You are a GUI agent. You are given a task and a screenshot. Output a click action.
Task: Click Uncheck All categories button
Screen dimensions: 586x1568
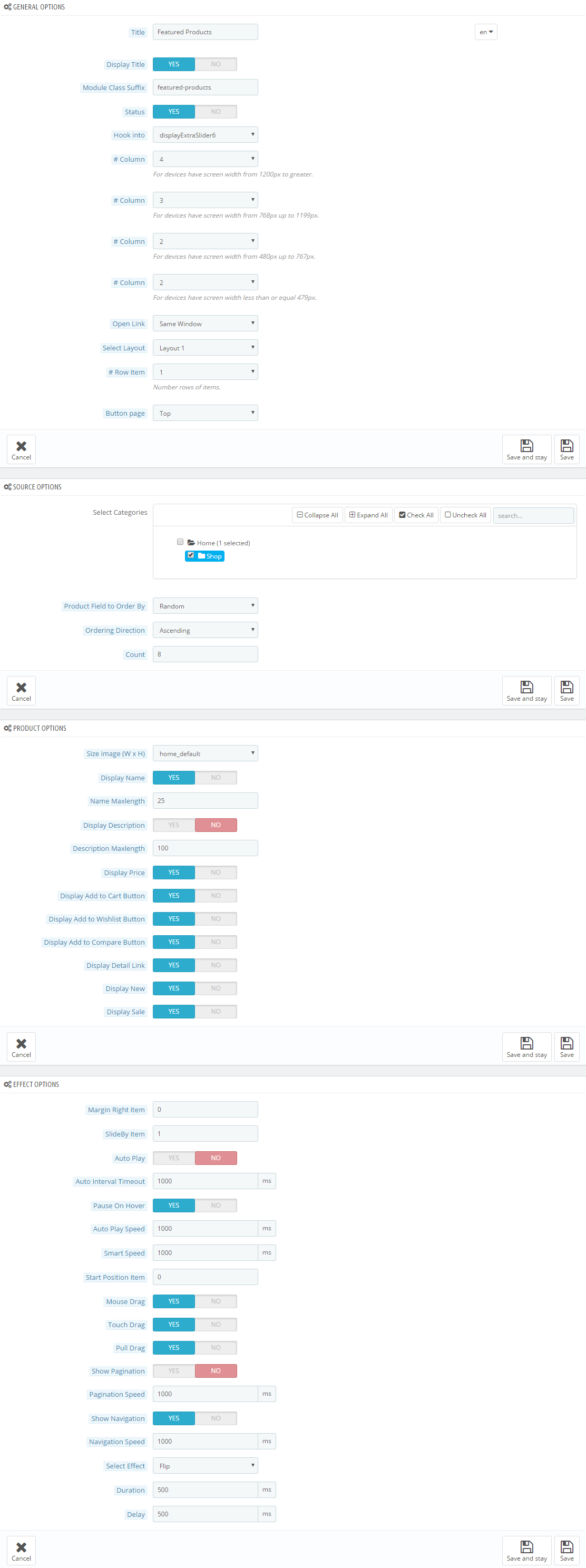(x=465, y=515)
